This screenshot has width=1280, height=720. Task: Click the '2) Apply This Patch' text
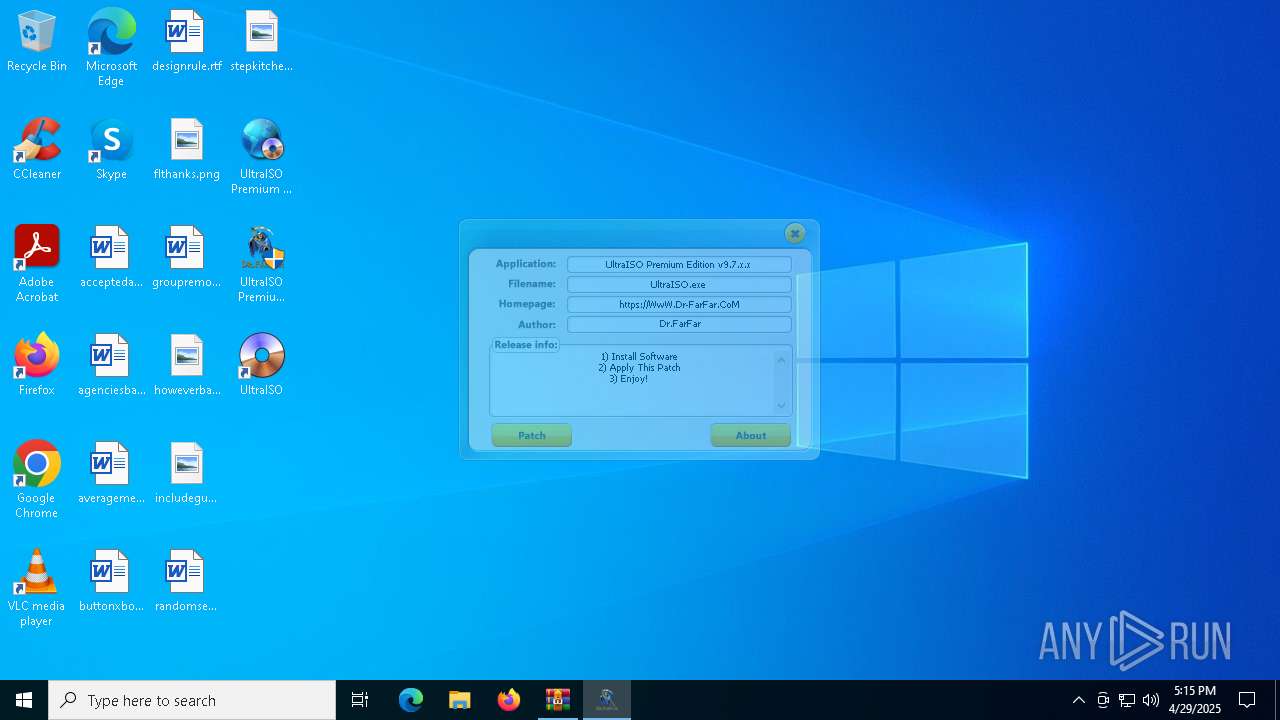[x=640, y=368]
